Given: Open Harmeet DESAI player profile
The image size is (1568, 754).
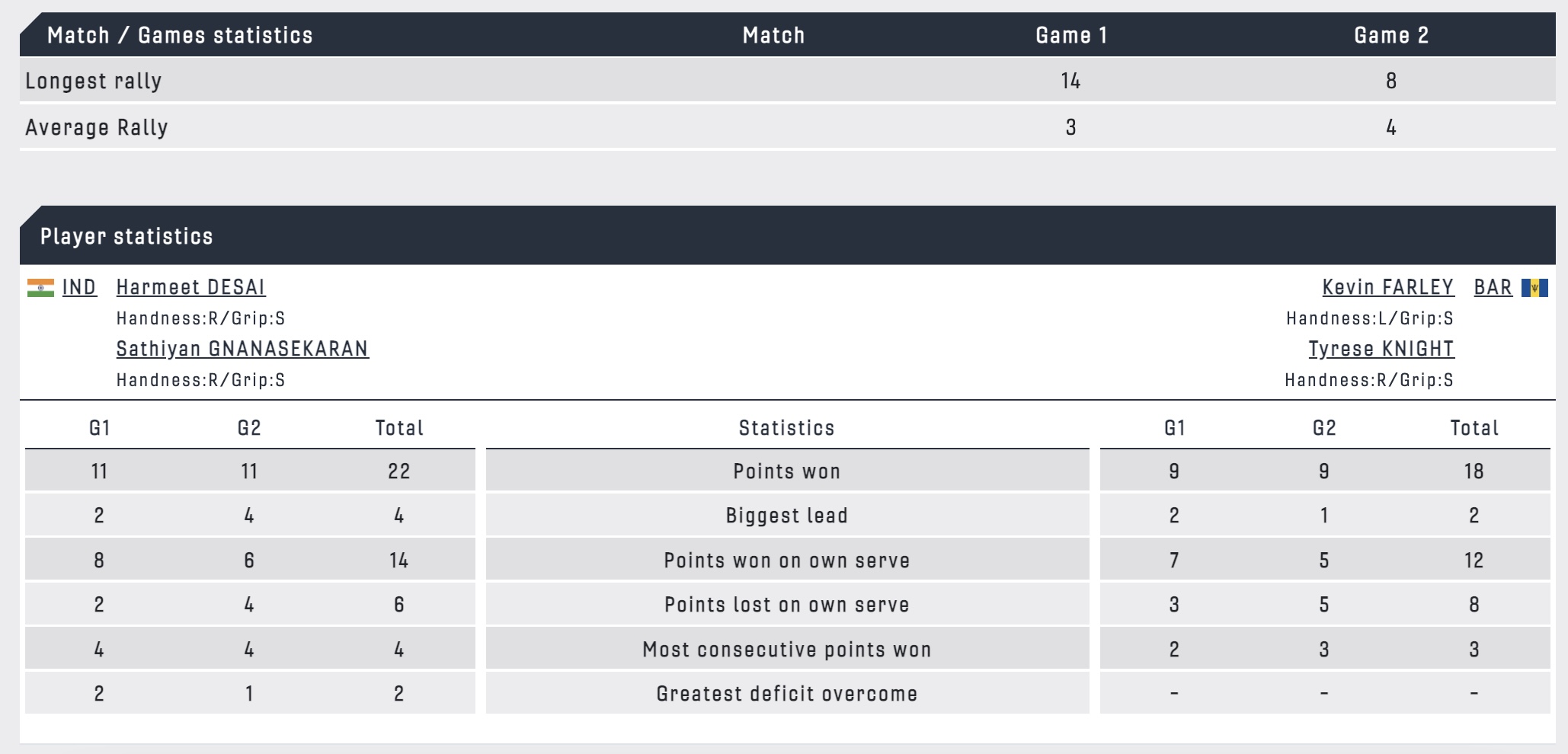Looking at the screenshot, I should point(190,287).
